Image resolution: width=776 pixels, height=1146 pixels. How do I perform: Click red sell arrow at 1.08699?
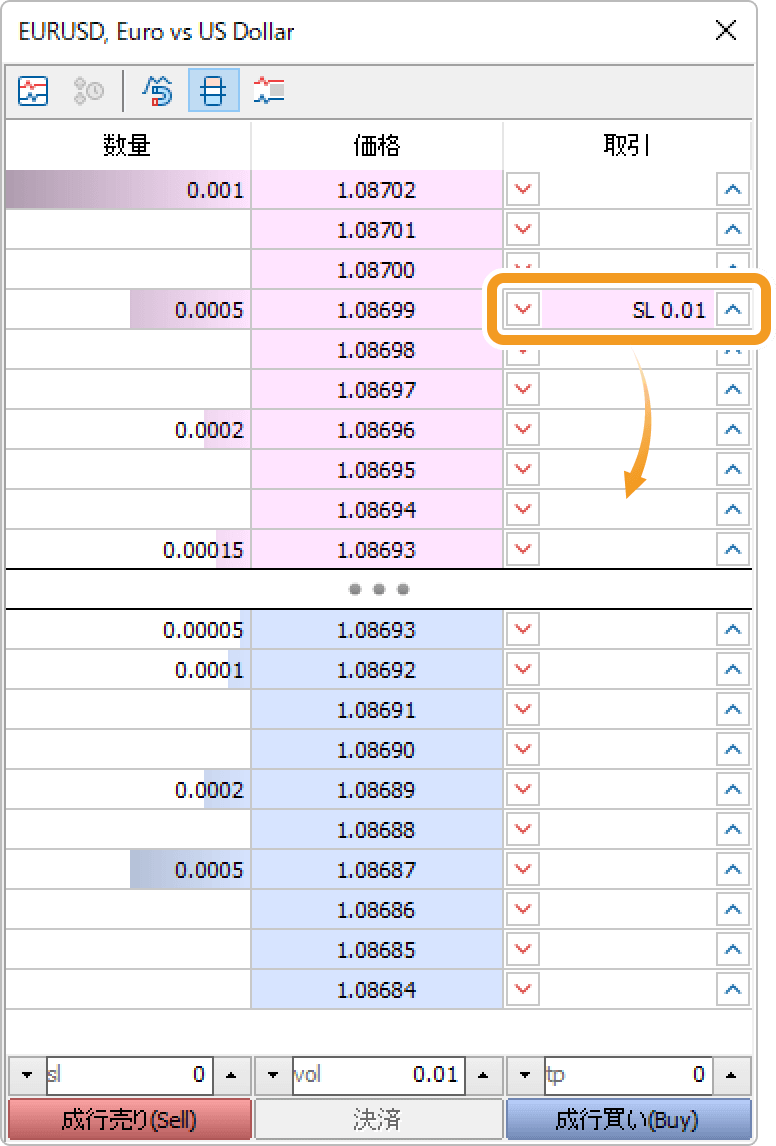pyautogui.click(x=522, y=310)
